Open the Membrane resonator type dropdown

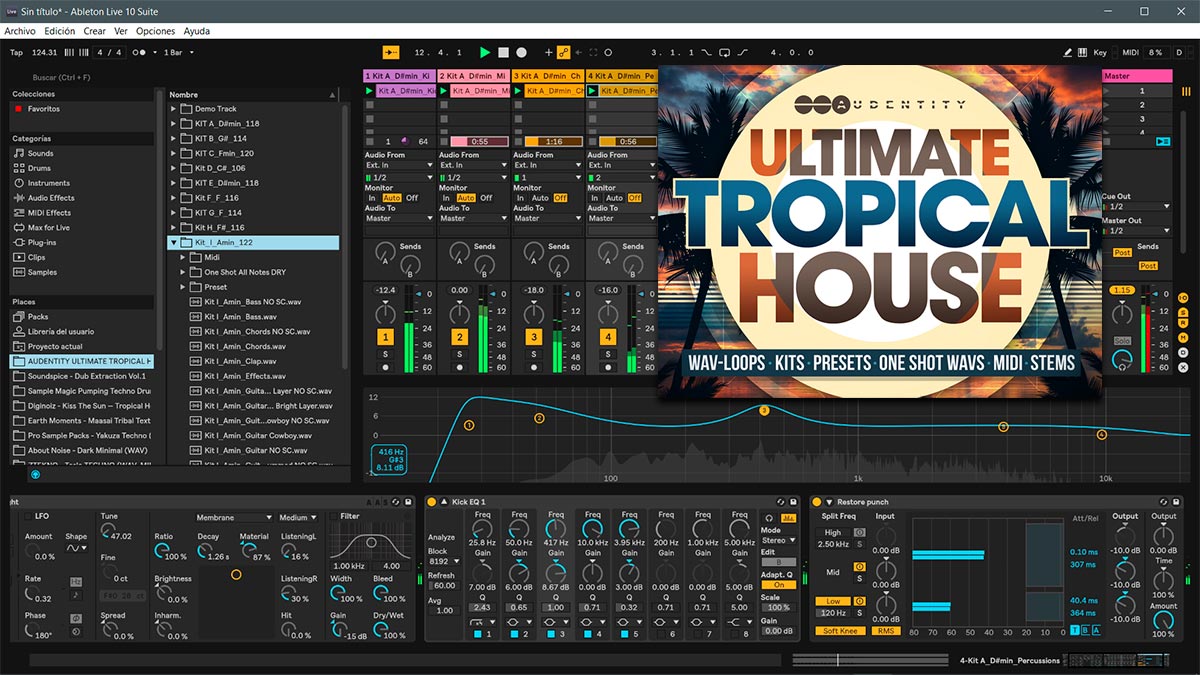[x=234, y=518]
